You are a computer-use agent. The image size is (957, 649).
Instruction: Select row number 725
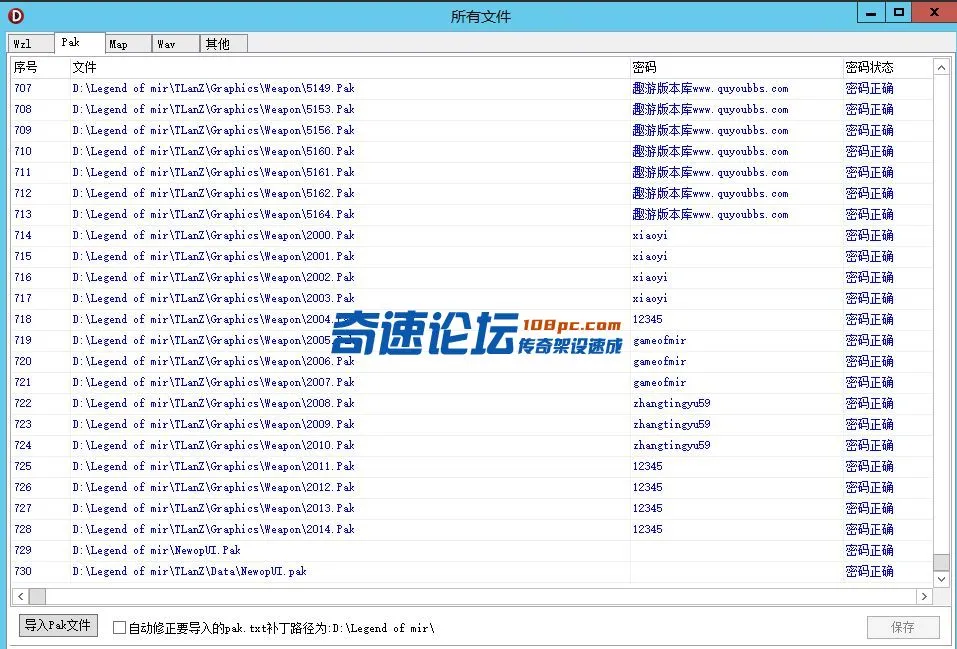pos(23,466)
